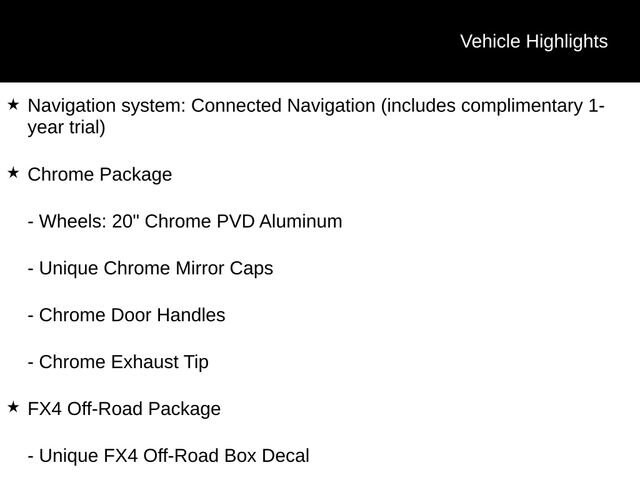Click the dash before Chrome Door Handles
Screen dimensions: 640x480
[31, 316]
